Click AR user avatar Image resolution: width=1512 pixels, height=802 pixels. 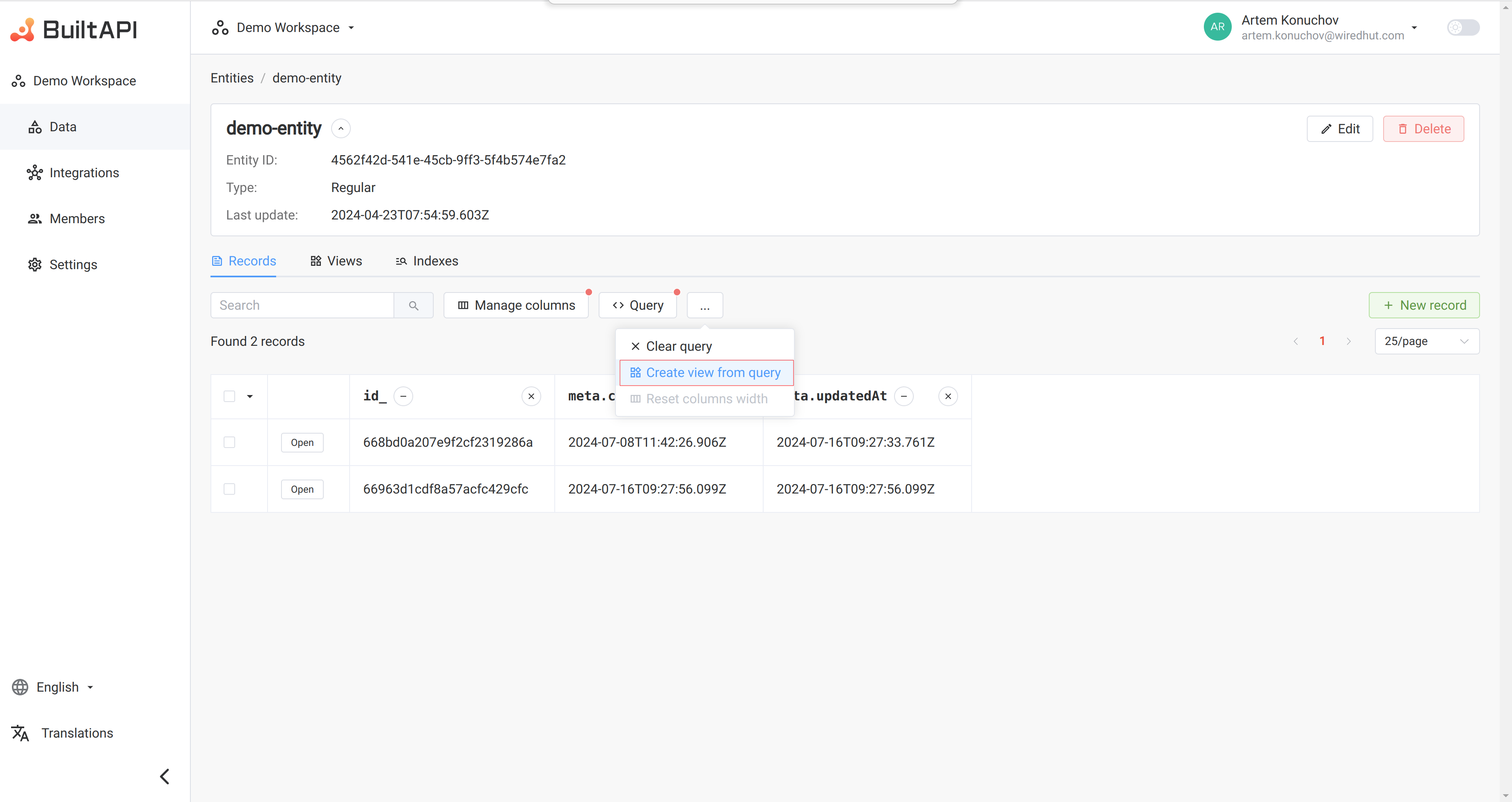pyautogui.click(x=1217, y=27)
